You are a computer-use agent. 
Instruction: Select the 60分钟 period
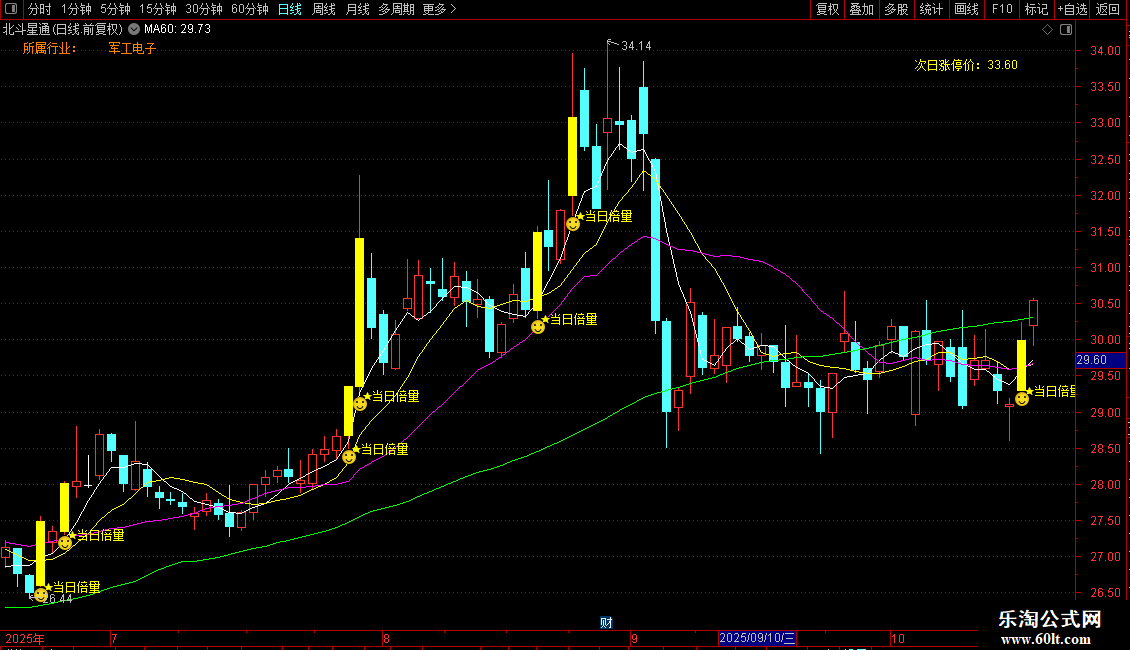(250, 9)
